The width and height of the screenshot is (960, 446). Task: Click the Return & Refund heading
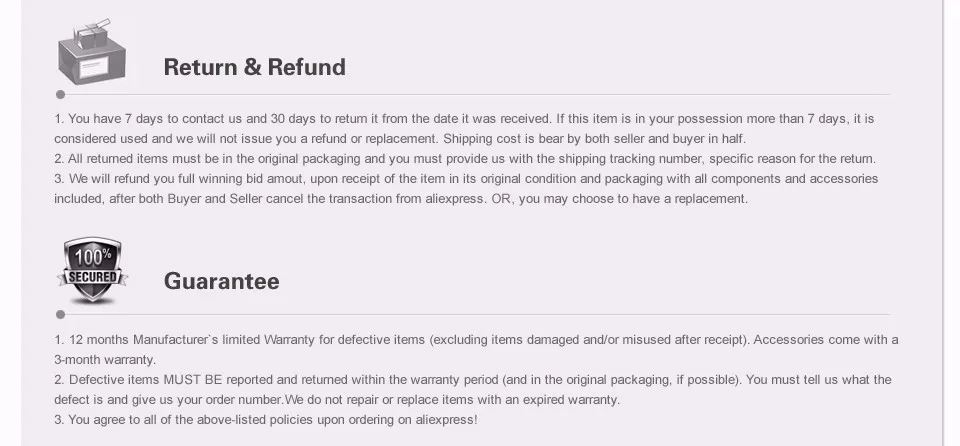[x=255, y=67]
